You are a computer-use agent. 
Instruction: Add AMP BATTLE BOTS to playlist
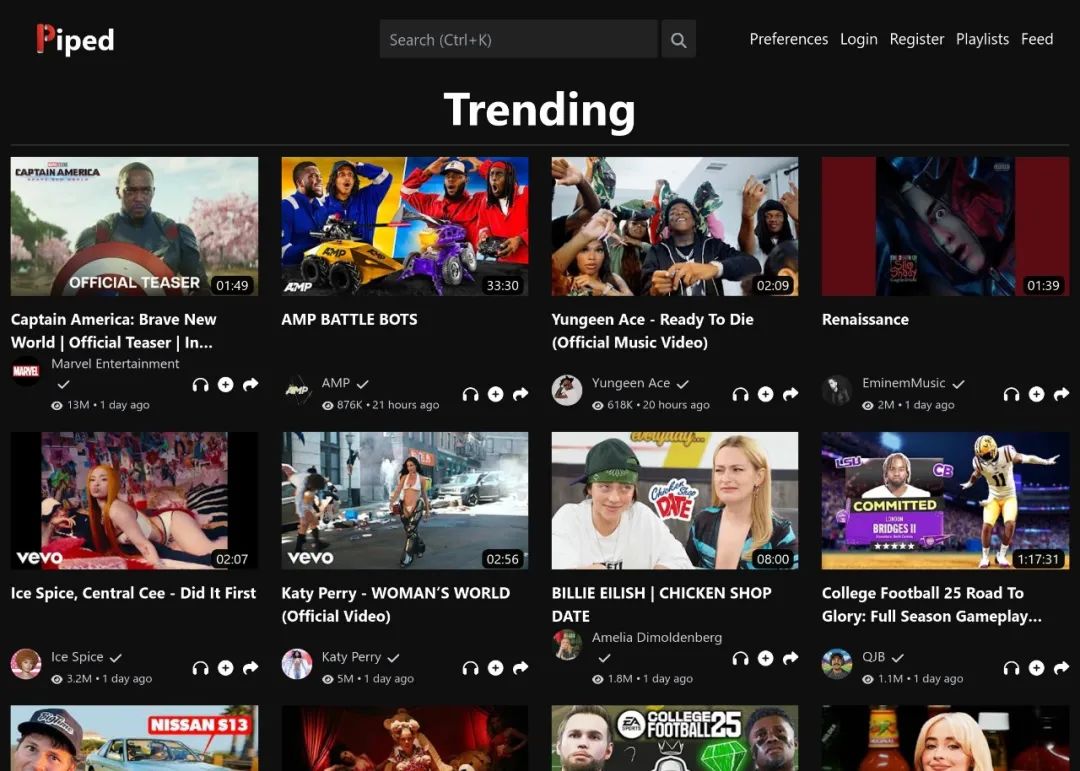(x=495, y=394)
